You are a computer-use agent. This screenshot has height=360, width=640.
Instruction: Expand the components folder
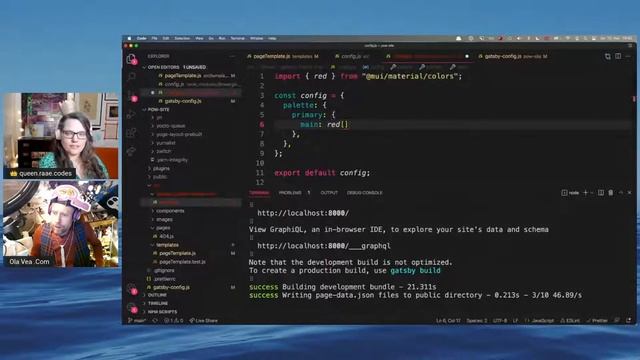170,211
